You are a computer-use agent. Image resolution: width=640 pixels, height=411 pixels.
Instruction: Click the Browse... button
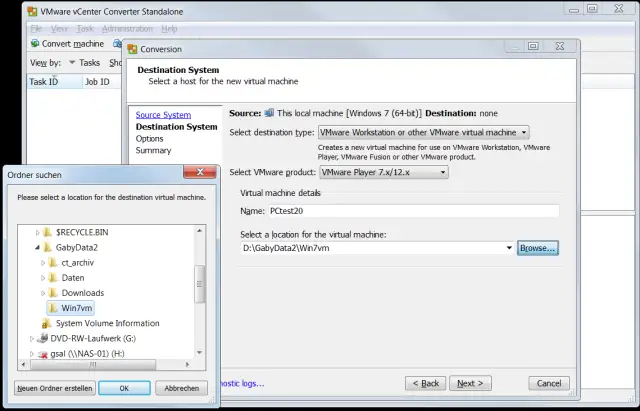pos(538,248)
